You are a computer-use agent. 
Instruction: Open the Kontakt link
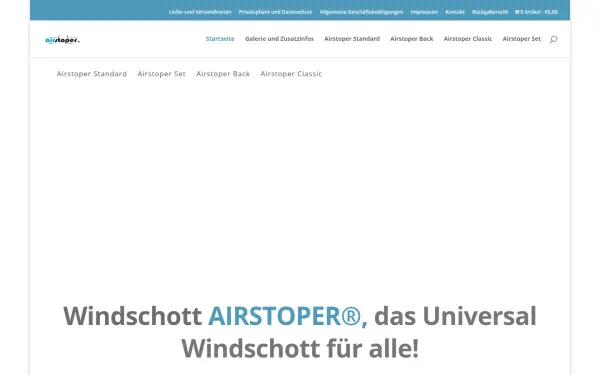(x=455, y=12)
